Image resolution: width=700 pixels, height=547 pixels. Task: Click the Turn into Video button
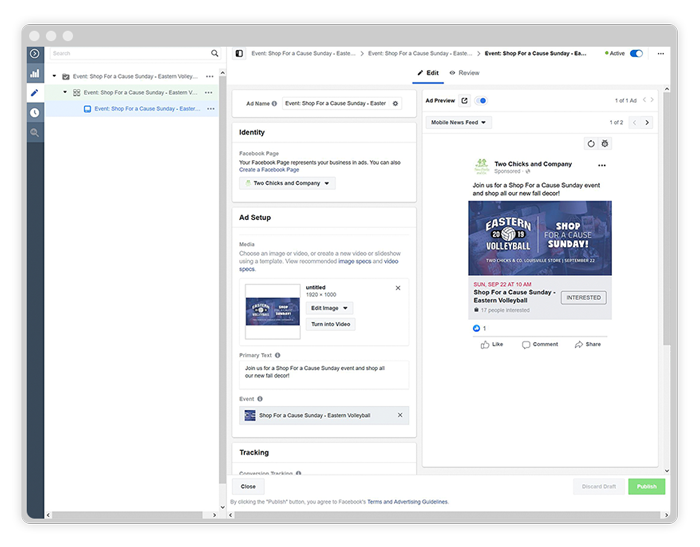point(330,325)
